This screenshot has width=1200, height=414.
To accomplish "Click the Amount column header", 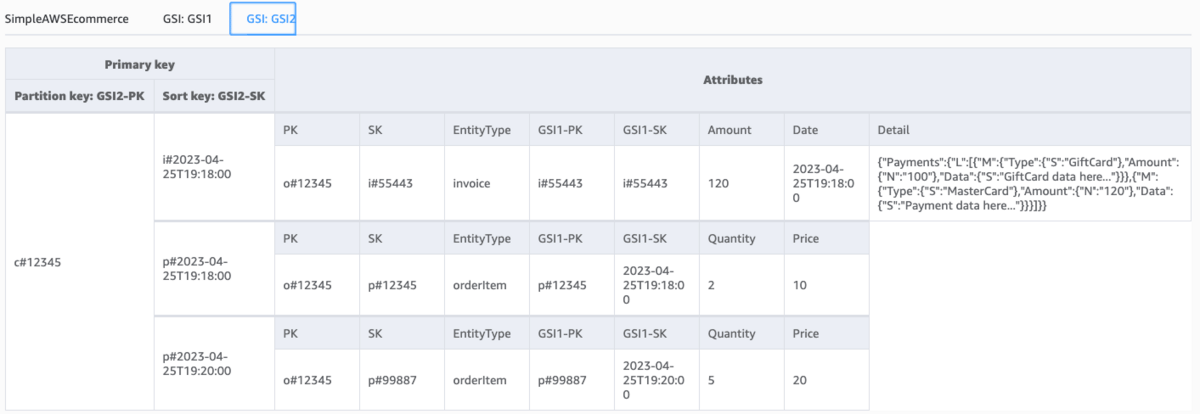I will [x=729, y=130].
